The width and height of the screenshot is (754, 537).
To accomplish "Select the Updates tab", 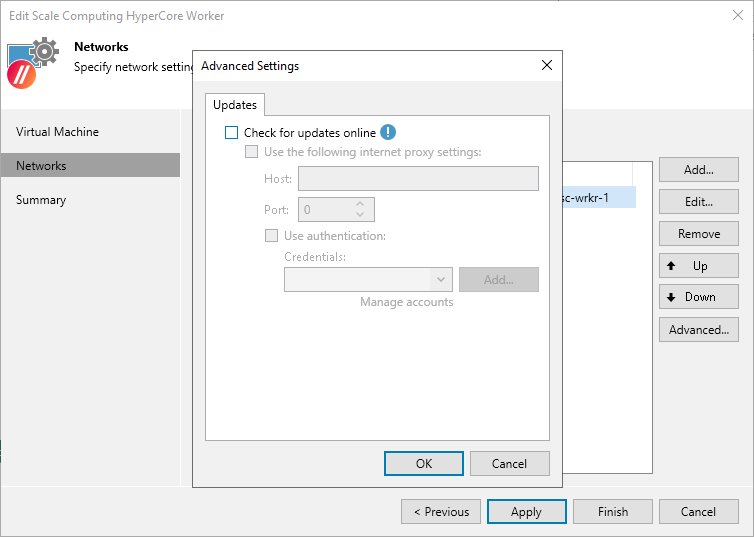I will (x=235, y=105).
